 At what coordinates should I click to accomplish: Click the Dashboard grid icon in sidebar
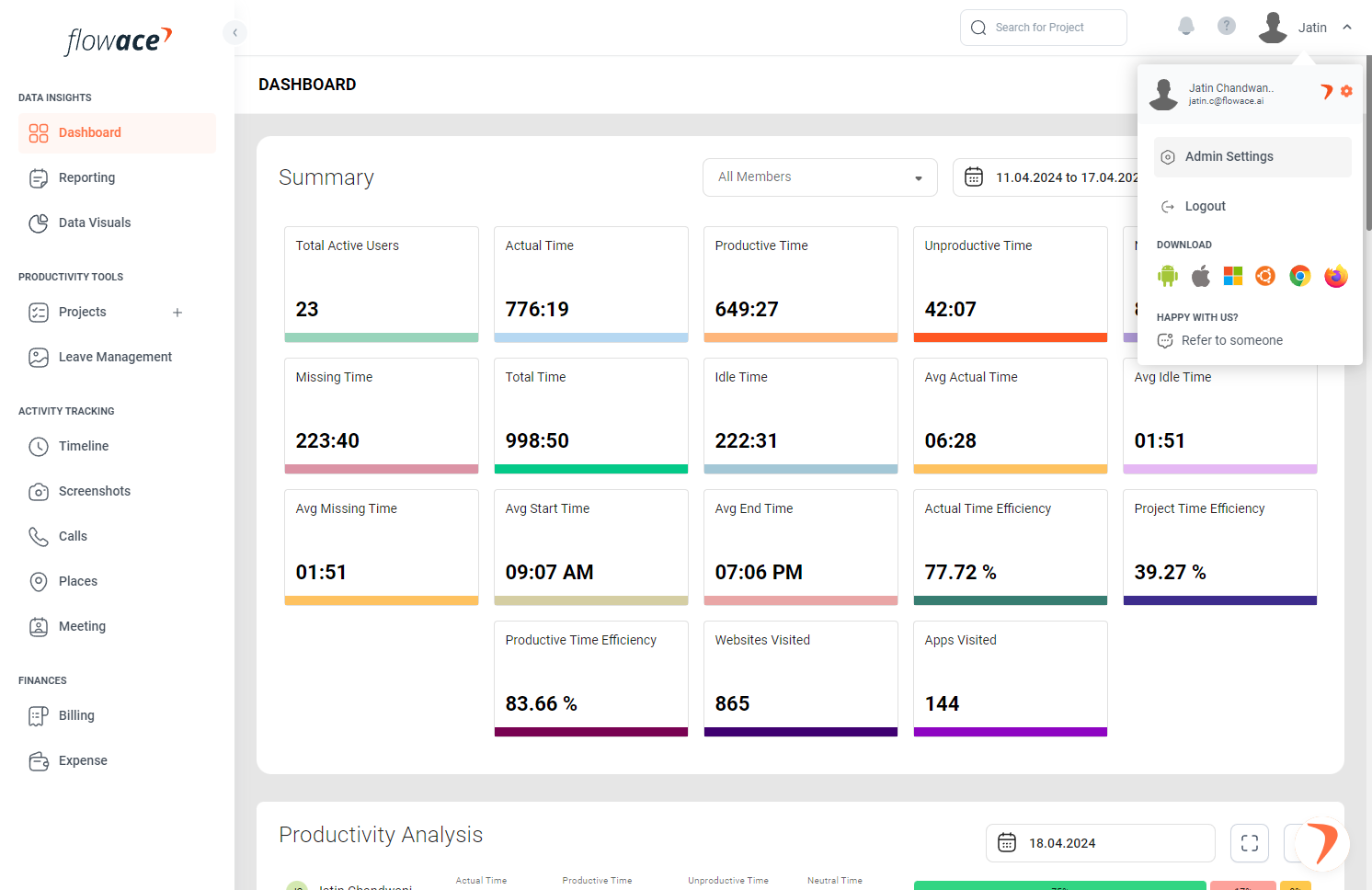coord(39,133)
